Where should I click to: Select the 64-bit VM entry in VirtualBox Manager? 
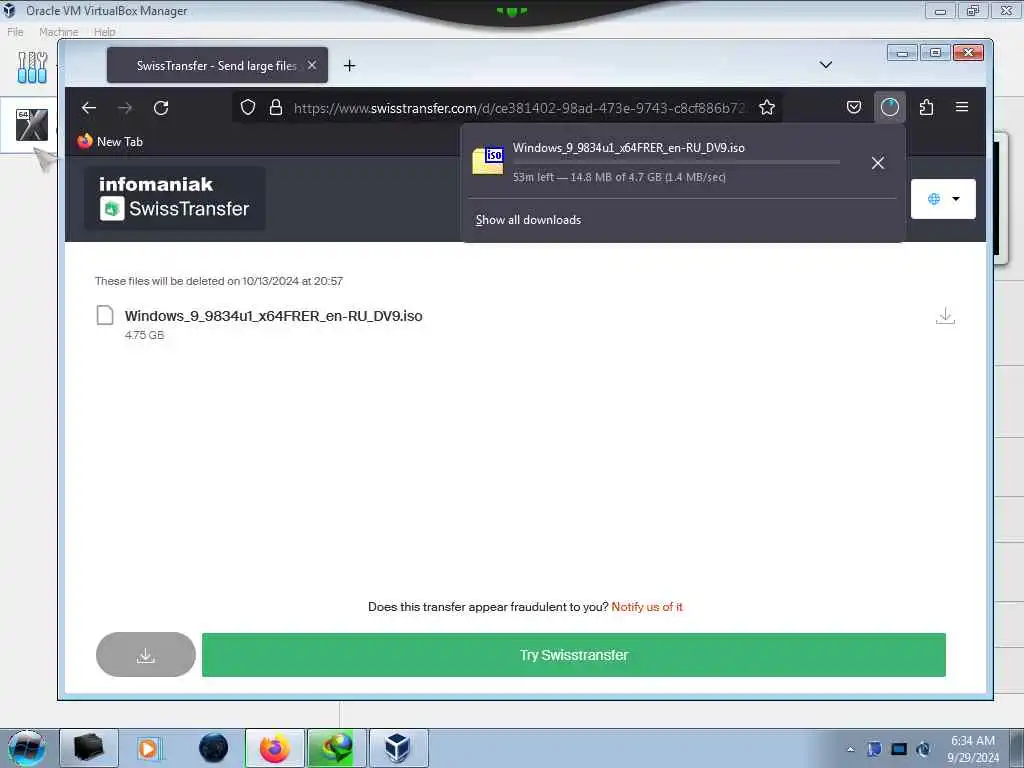click(31, 125)
